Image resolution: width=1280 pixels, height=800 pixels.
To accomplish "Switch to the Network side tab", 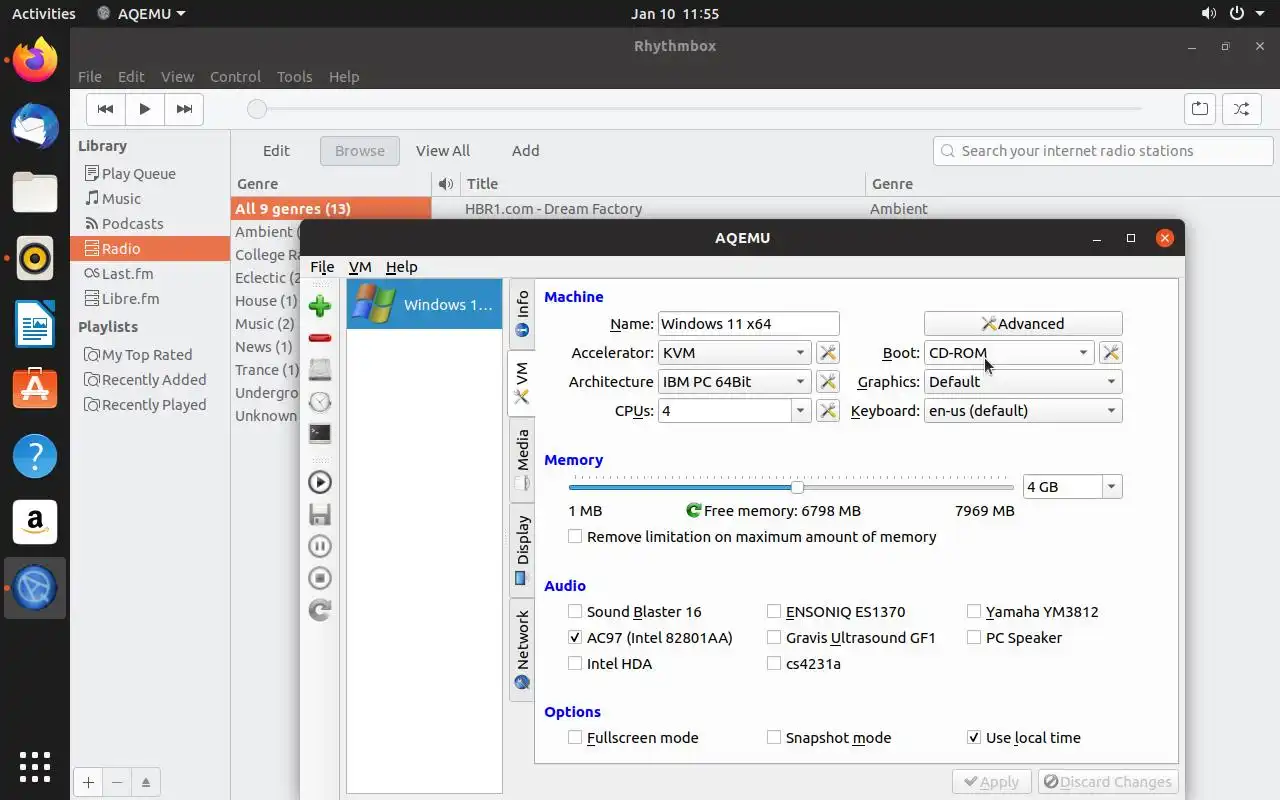I will tap(522, 650).
